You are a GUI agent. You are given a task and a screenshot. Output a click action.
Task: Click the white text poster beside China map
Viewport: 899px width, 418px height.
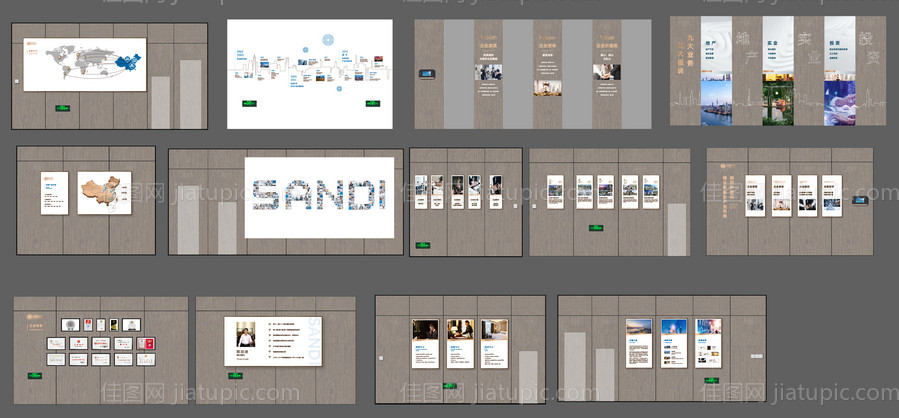pos(54,192)
